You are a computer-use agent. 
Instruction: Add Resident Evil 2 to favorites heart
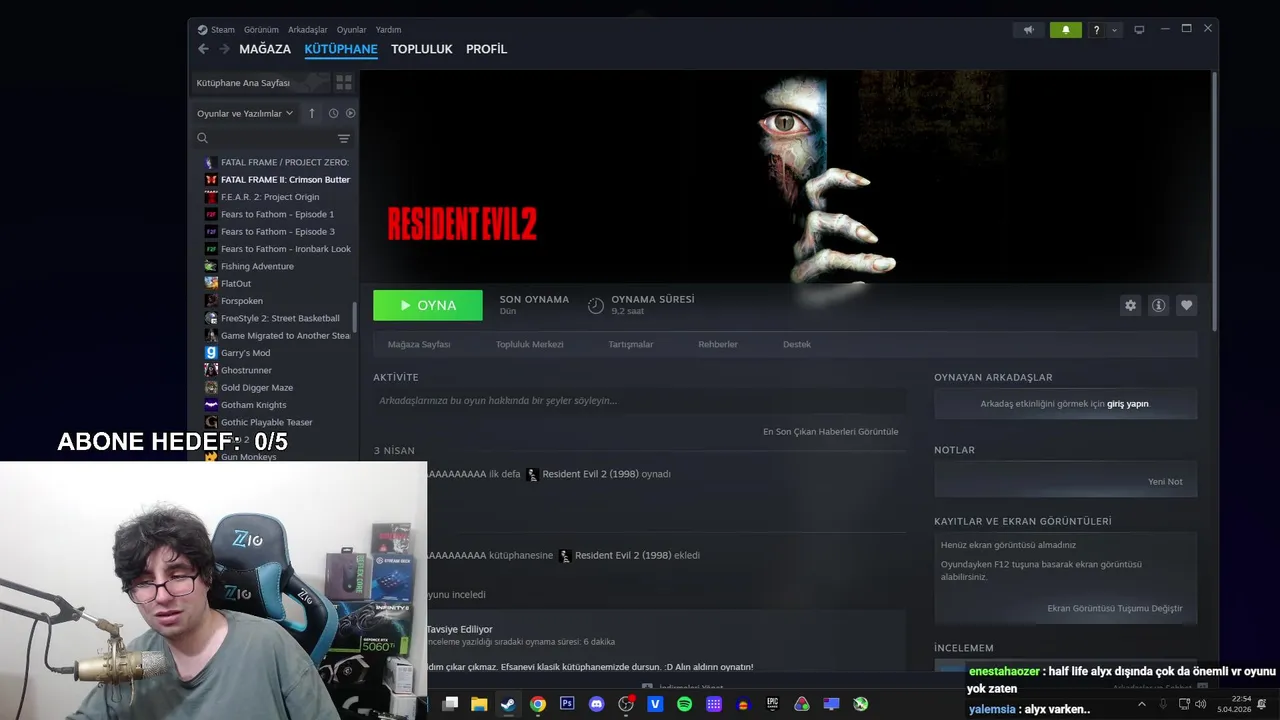pos(1186,305)
